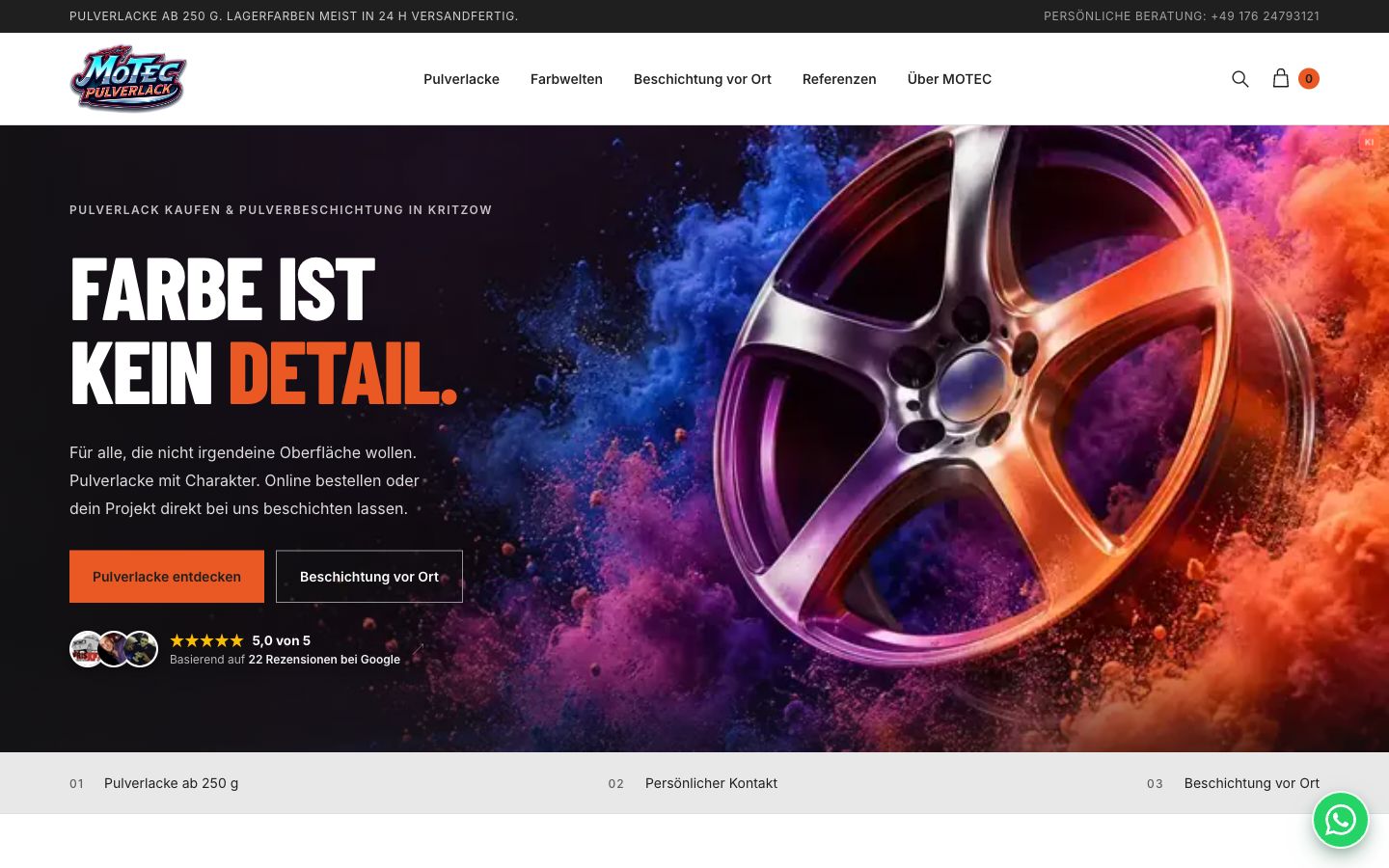Click the FARBE IST KEIN DETAIL headline
The width and height of the screenshot is (1389, 868).
pos(263,331)
